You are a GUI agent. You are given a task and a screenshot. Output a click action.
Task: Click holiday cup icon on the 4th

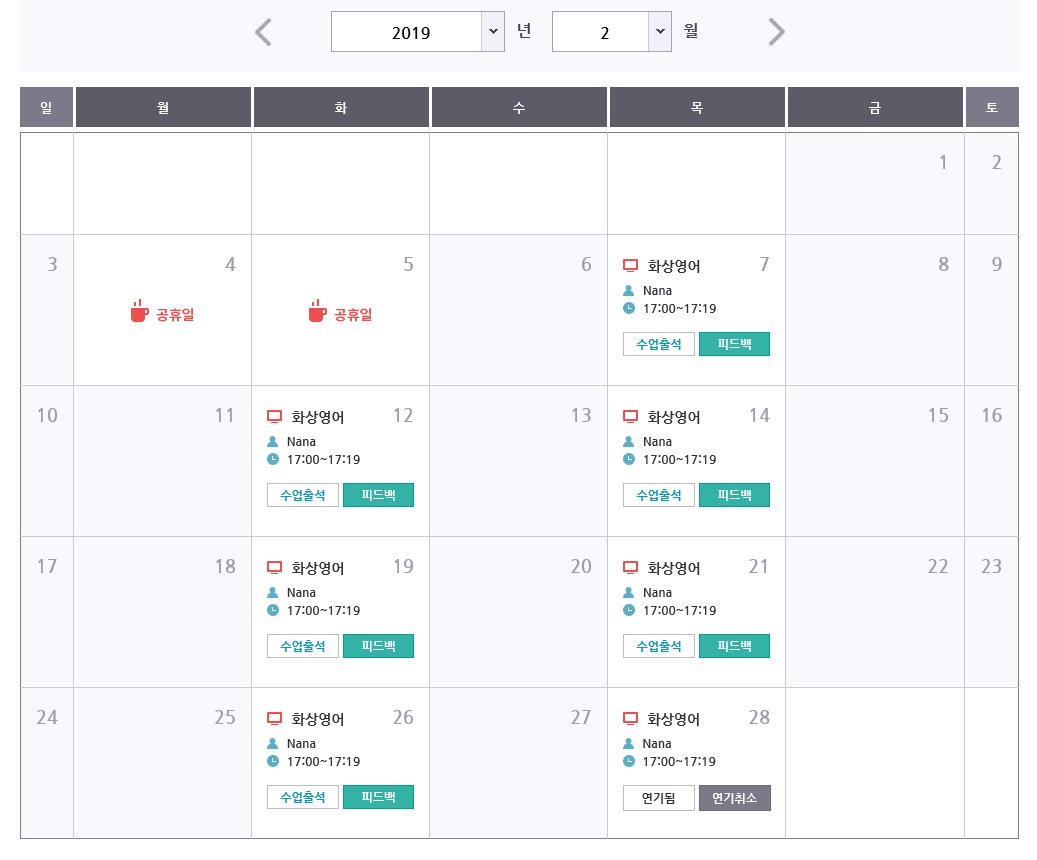coord(139,312)
